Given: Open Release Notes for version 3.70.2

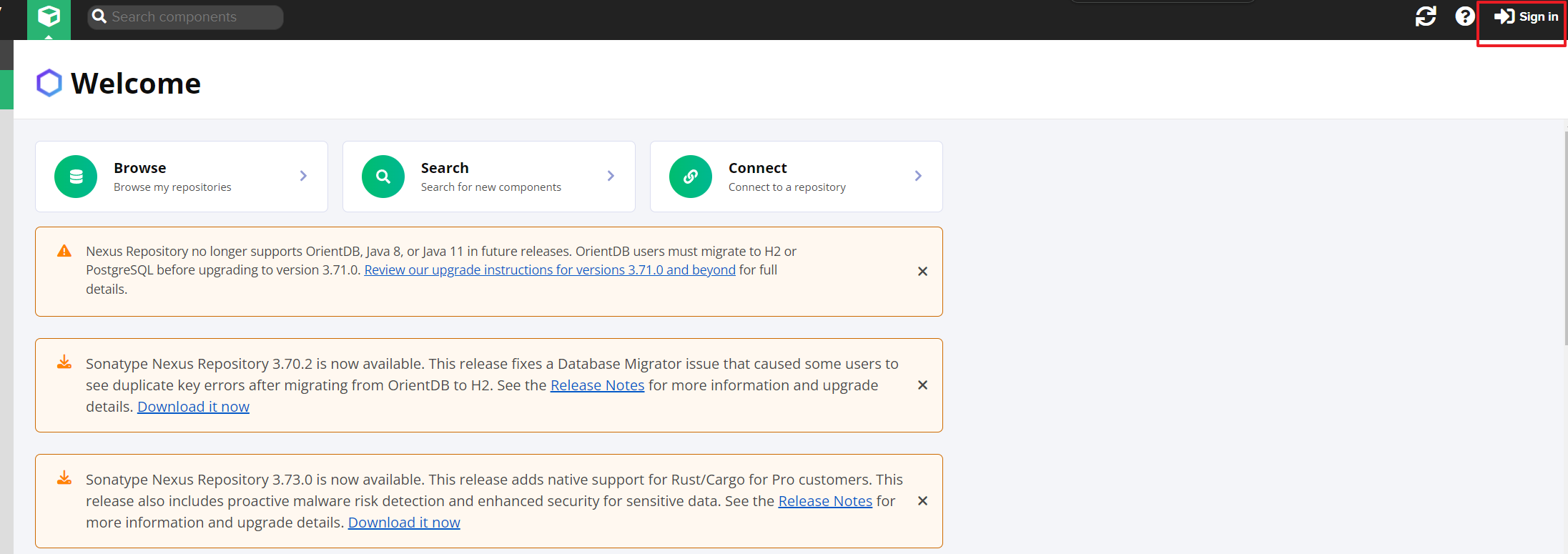Looking at the screenshot, I should coord(597,385).
